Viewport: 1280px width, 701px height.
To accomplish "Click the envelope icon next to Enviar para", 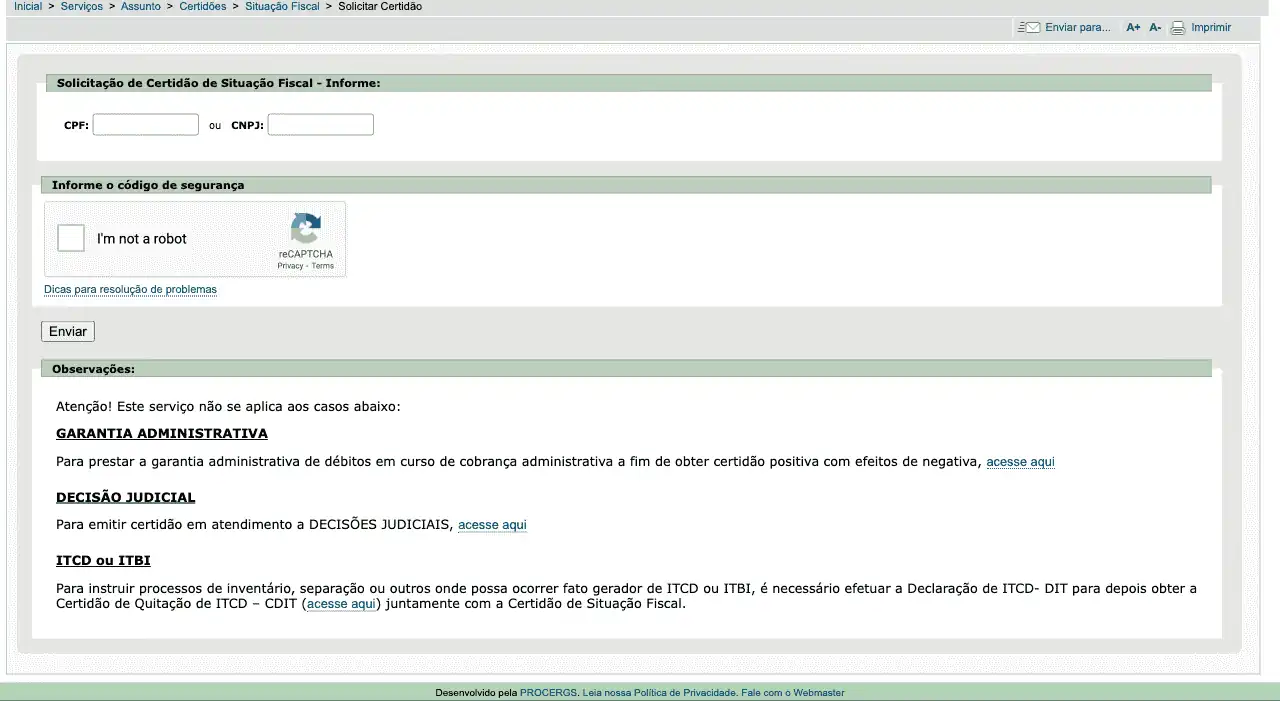I will pos(1029,28).
